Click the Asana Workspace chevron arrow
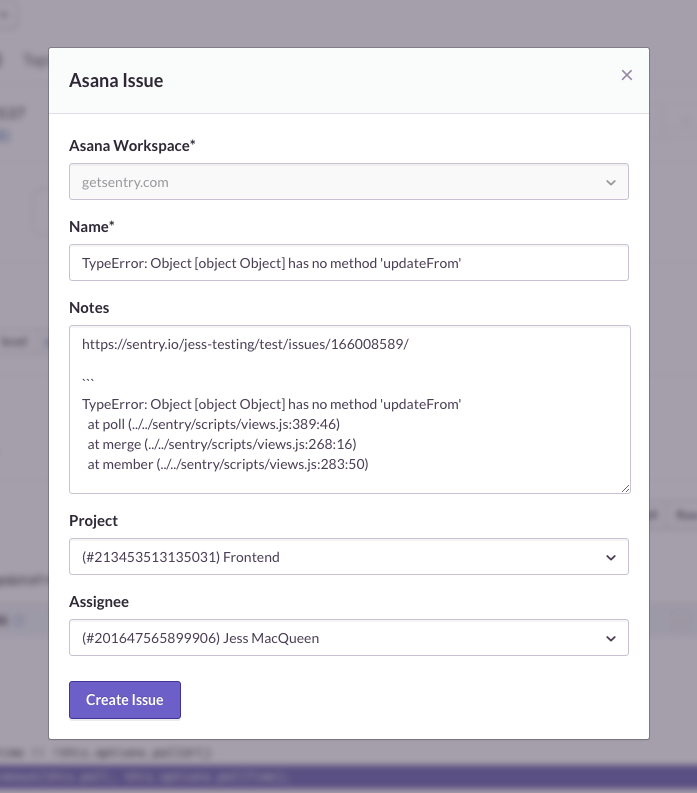The width and height of the screenshot is (697, 793). (x=611, y=183)
